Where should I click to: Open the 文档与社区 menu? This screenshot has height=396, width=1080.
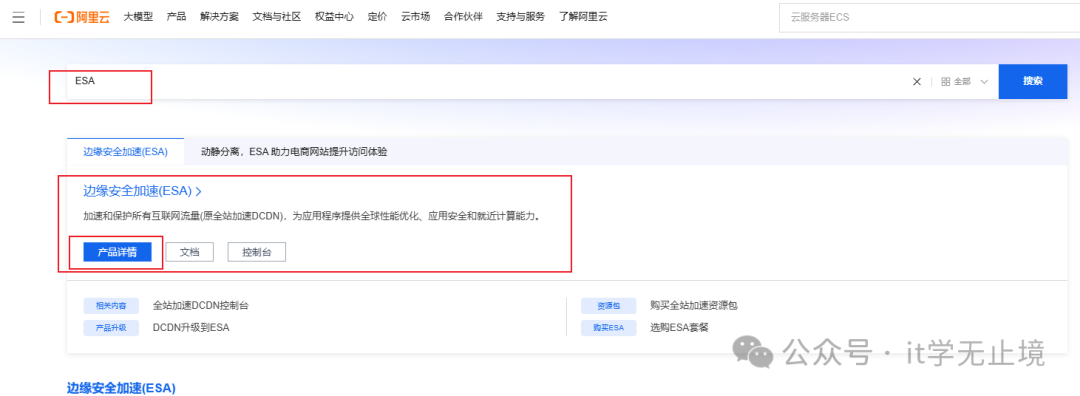coord(277,17)
